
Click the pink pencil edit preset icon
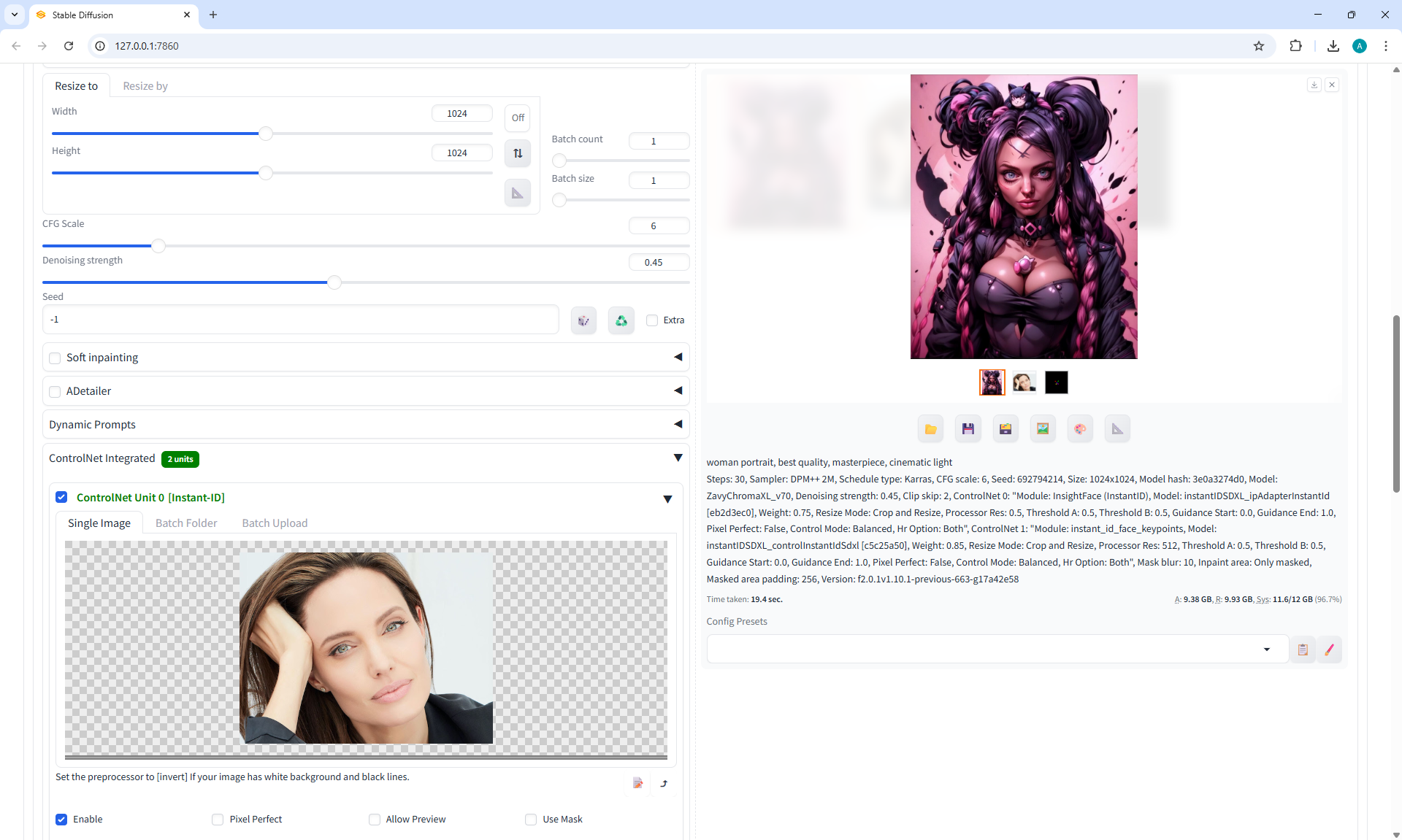pyautogui.click(x=1329, y=650)
